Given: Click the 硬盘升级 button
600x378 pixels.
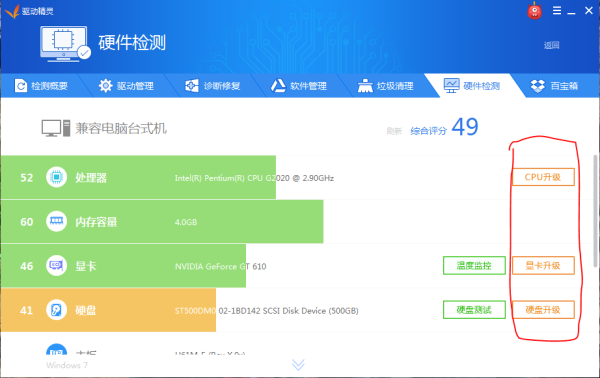Looking at the screenshot, I should click(543, 310).
